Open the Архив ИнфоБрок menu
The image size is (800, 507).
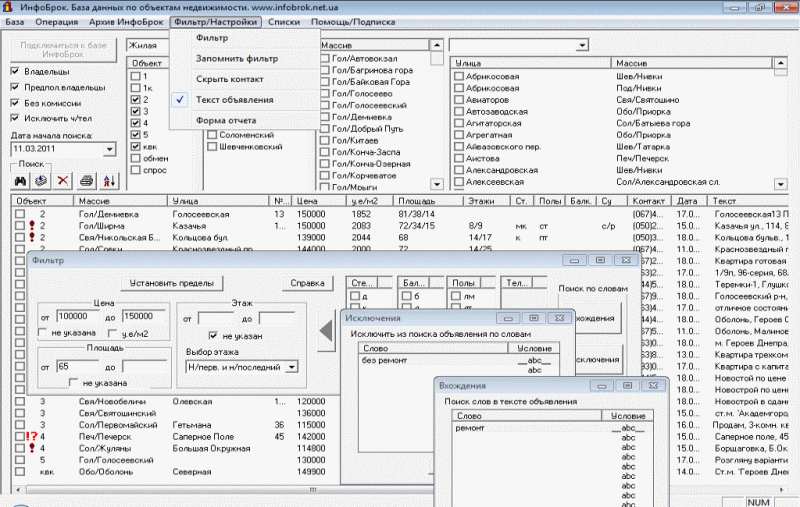click(x=126, y=22)
